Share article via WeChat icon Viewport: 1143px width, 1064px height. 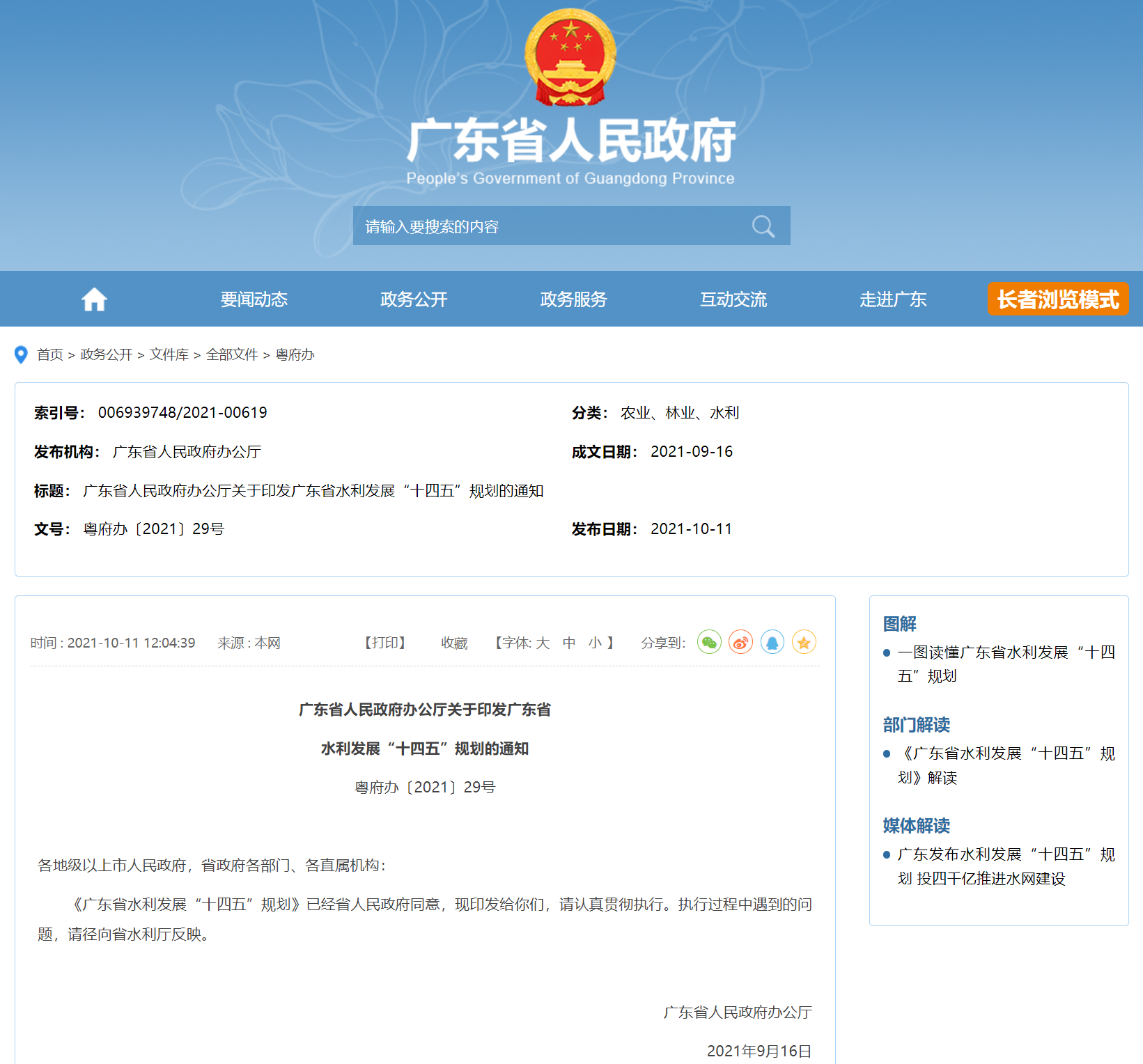tap(709, 642)
